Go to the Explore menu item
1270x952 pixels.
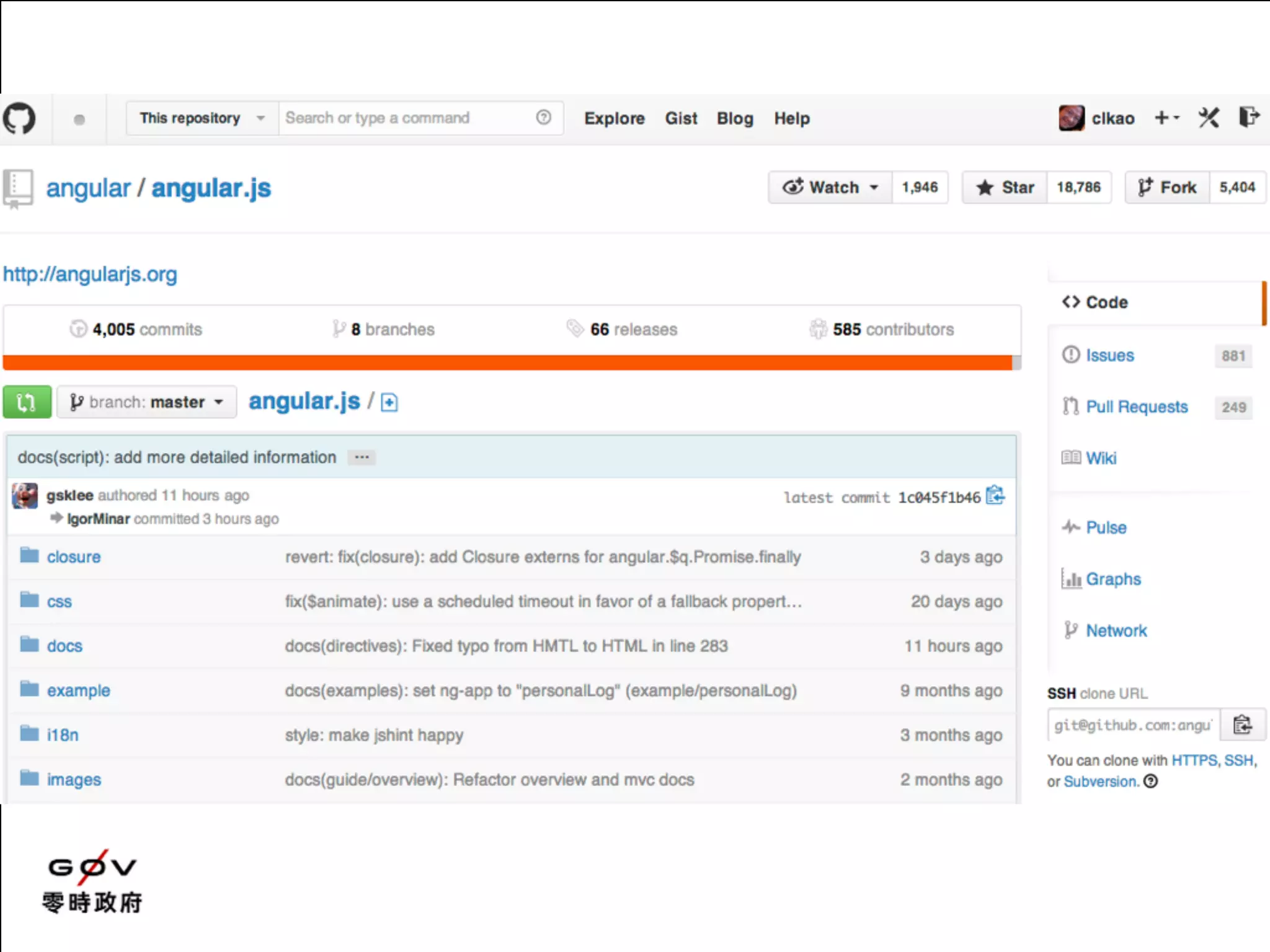coord(614,118)
